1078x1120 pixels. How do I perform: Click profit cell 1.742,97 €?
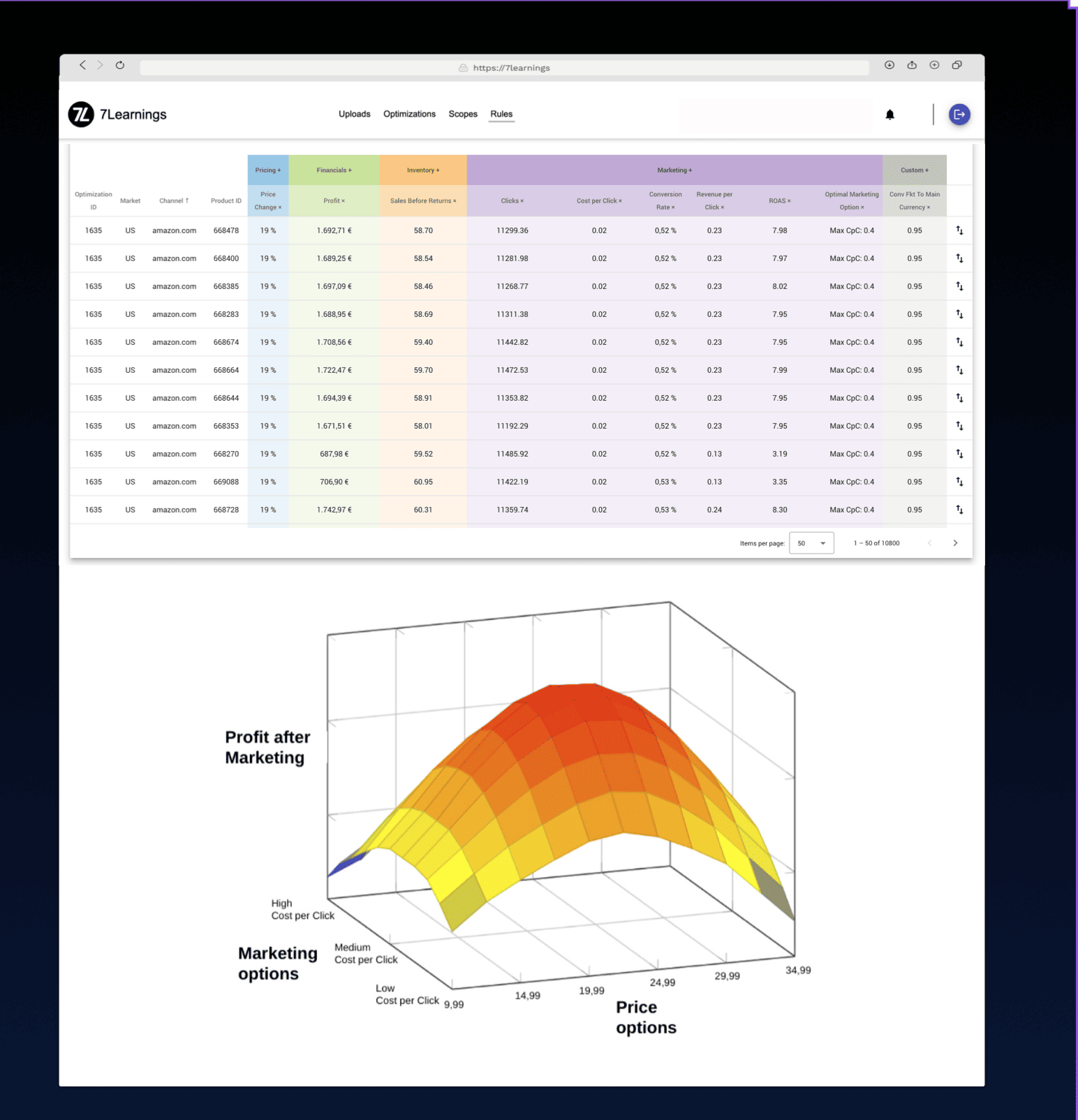pyautogui.click(x=334, y=510)
